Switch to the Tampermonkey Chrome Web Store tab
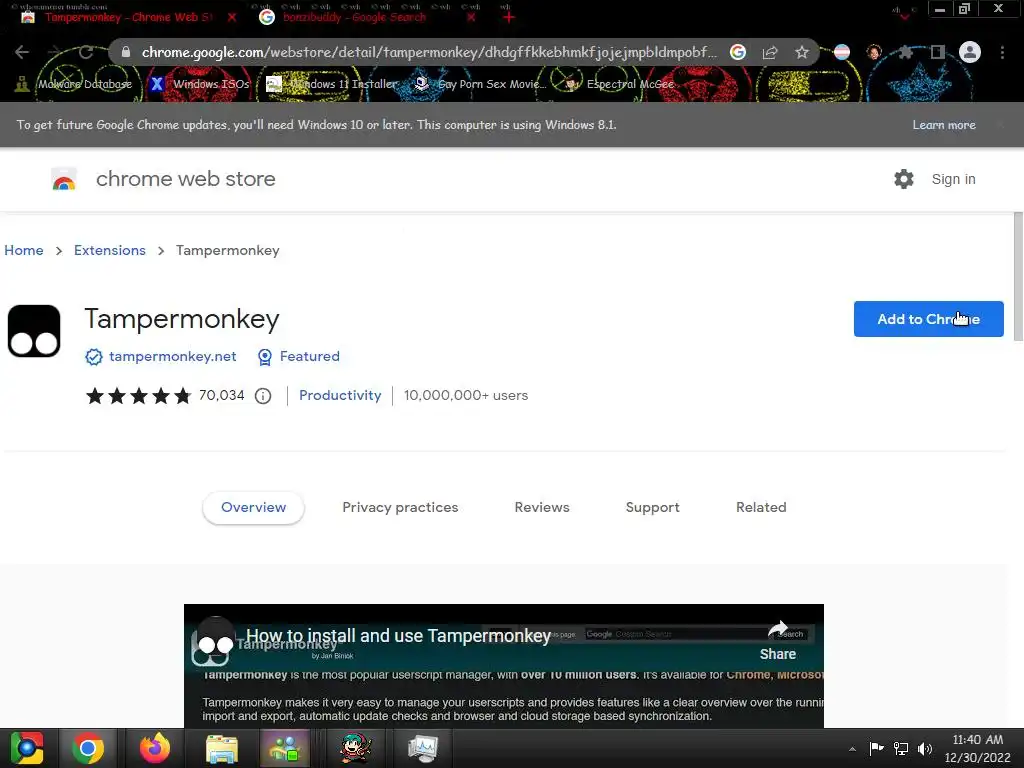The width and height of the screenshot is (1024, 768). pyautogui.click(x=129, y=17)
